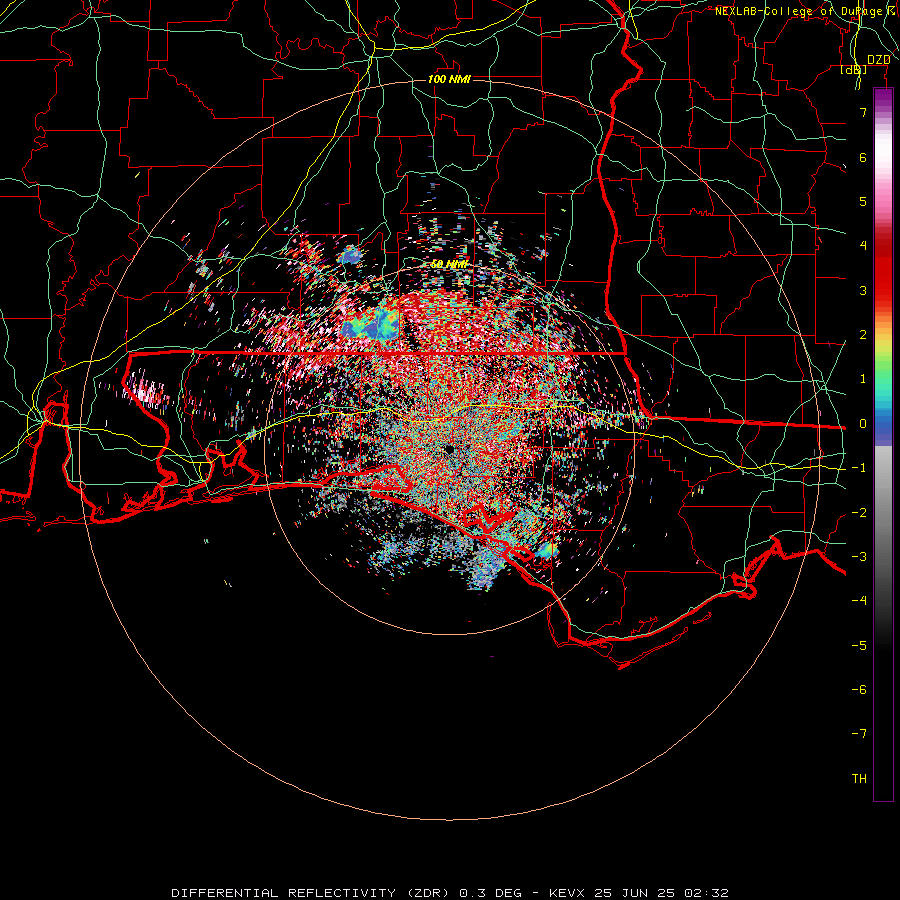The height and width of the screenshot is (900, 900).
Task: Click the -2 value on color scale
Action: 859,513
